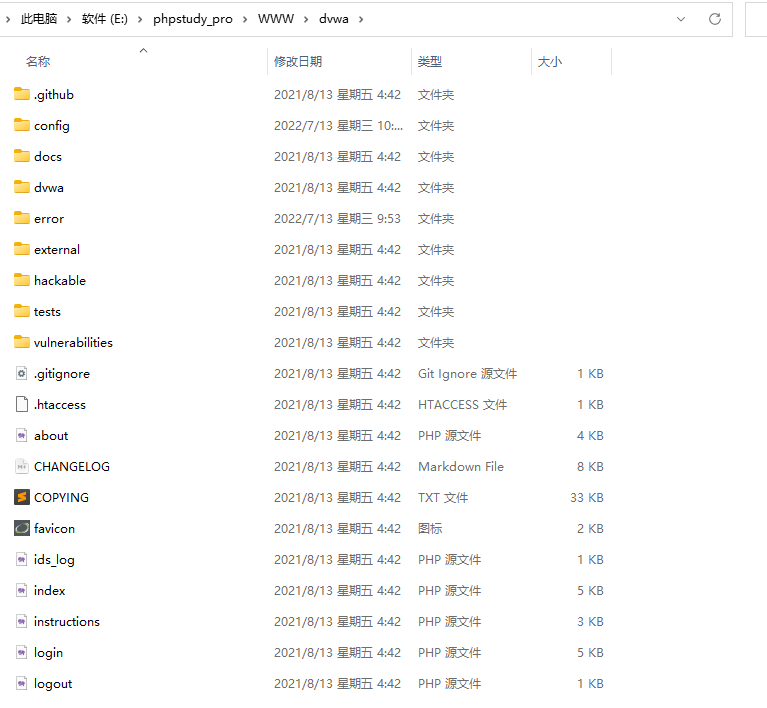Click the Git Ignore 源文件 type cell
767x708 pixels.
467,373
